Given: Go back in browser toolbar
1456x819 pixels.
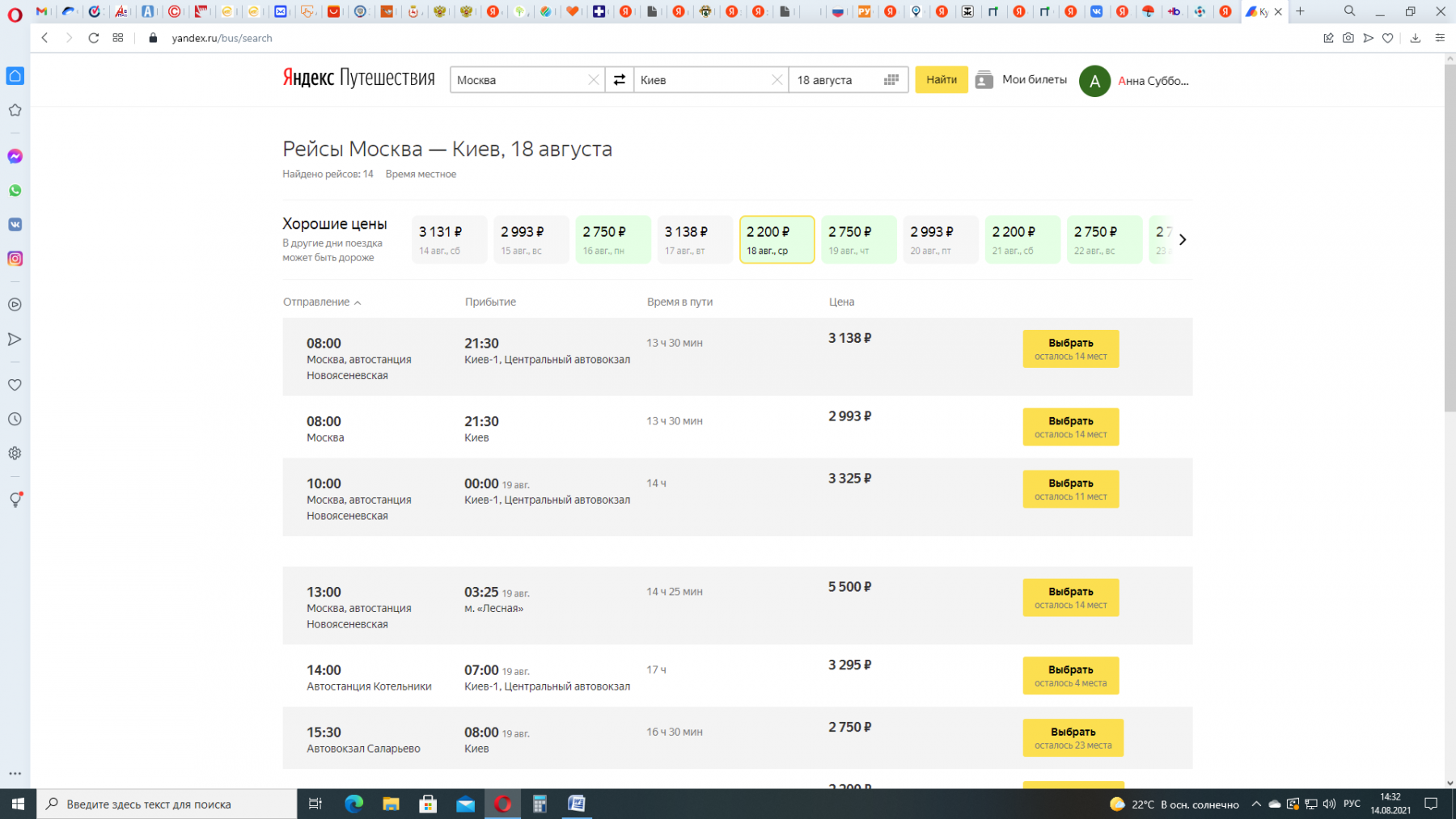Looking at the screenshot, I should [x=45, y=38].
